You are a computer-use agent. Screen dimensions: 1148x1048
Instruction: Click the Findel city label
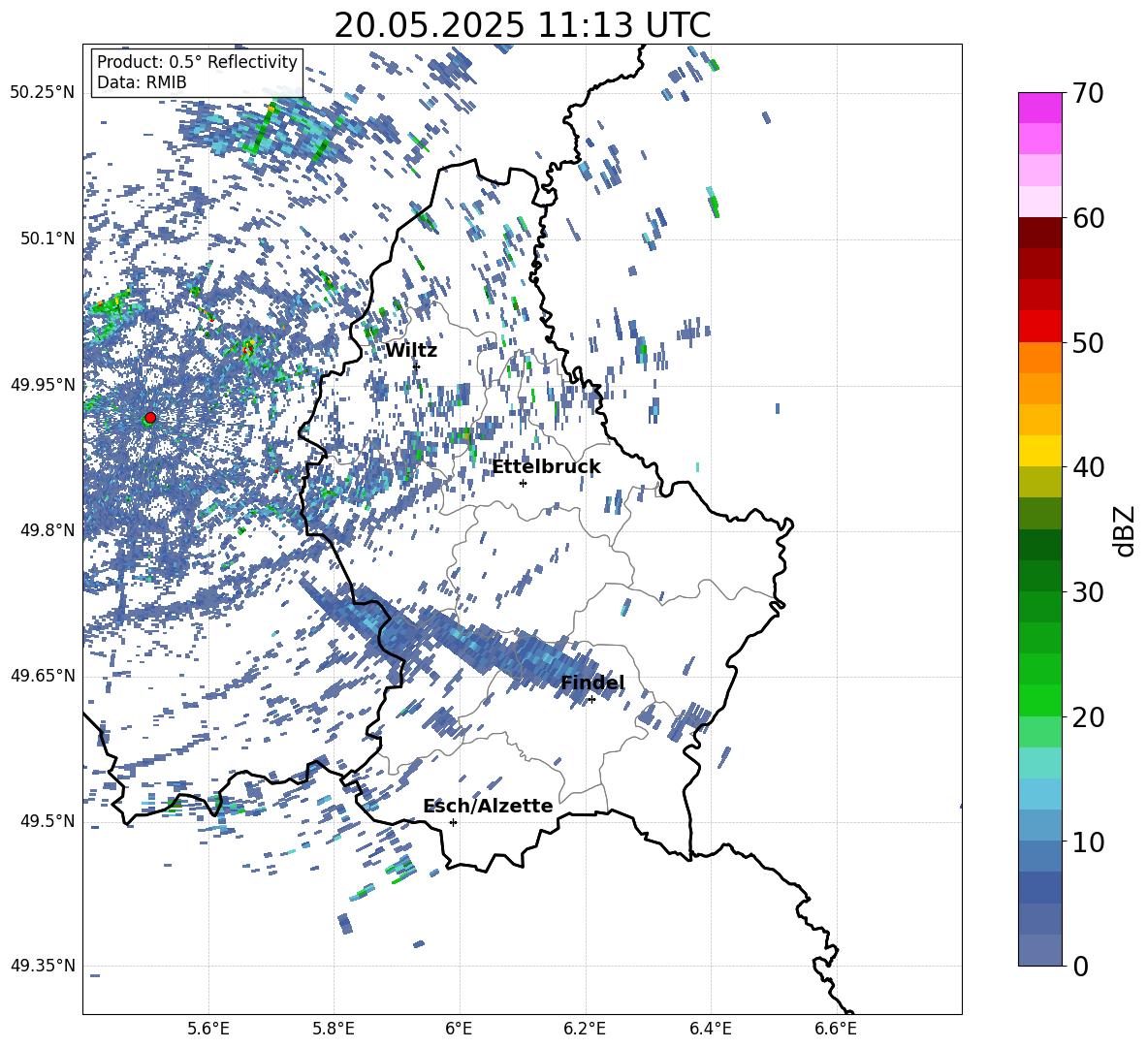coord(592,683)
